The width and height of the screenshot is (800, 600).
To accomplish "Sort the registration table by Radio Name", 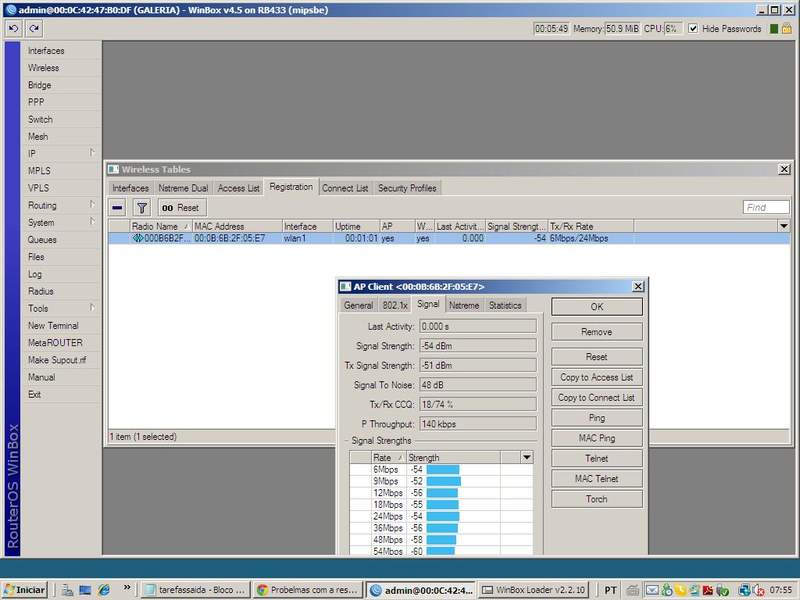I will pos(160,226).
